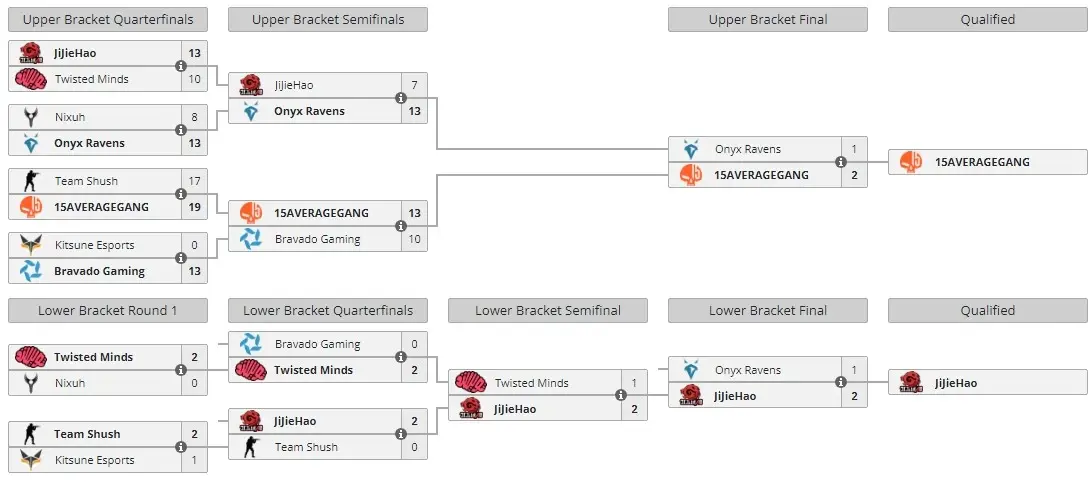Open info icon for Kitsune Esports vs Bravado Gaming
This screenshot has width=1092, height=482.
tap(181, 258)
